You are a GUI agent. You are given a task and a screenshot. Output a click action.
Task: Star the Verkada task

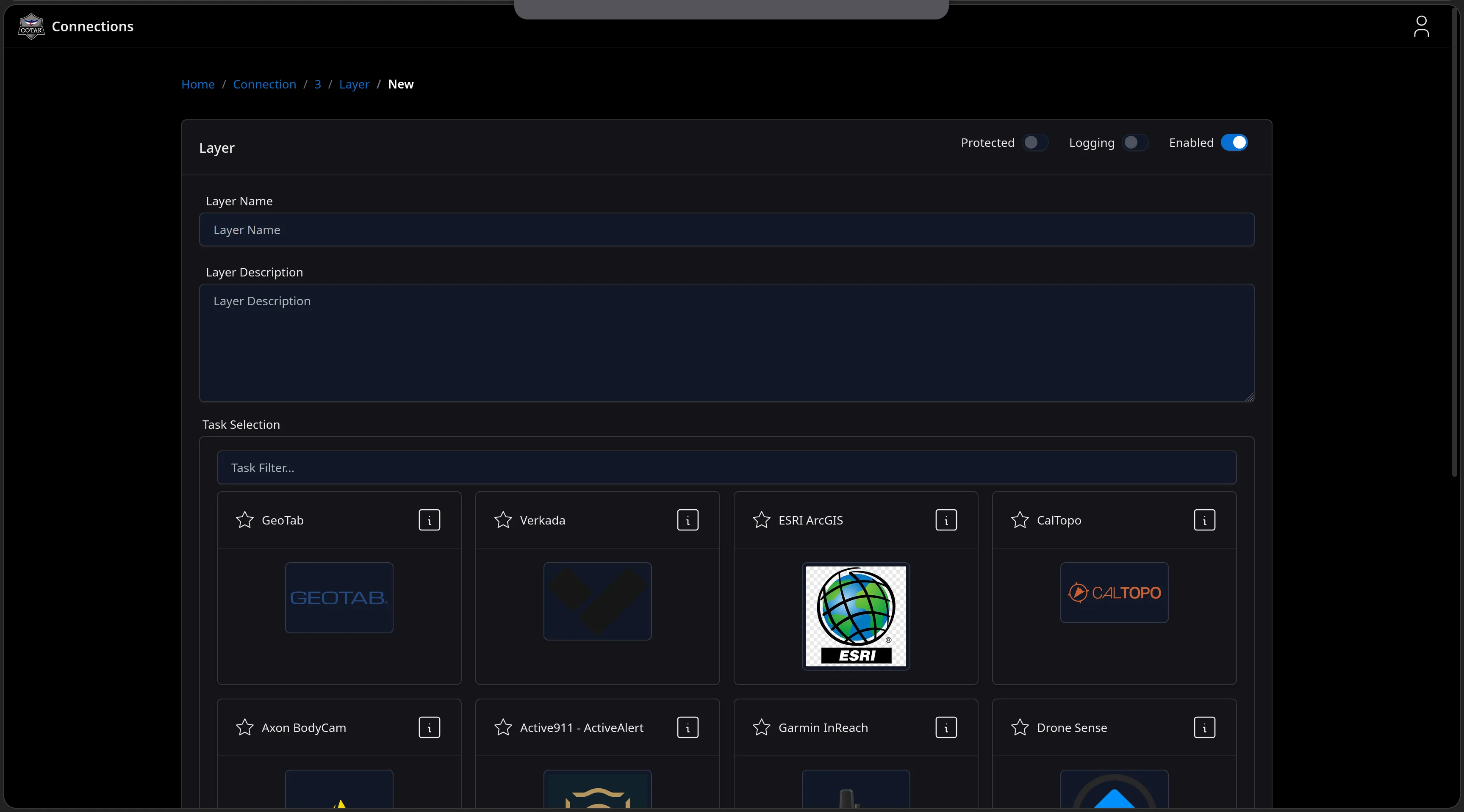click(503, 519)
